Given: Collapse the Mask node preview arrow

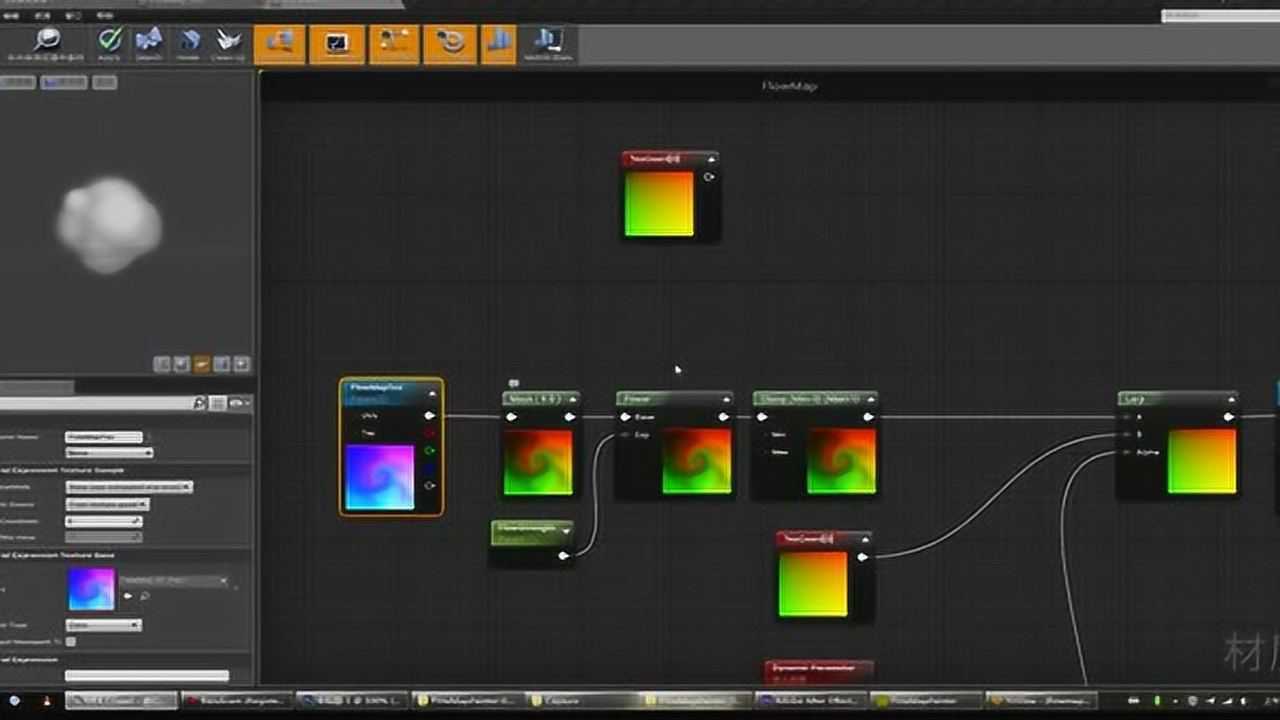Looking at the screenshot, I should tap(571, 399).
